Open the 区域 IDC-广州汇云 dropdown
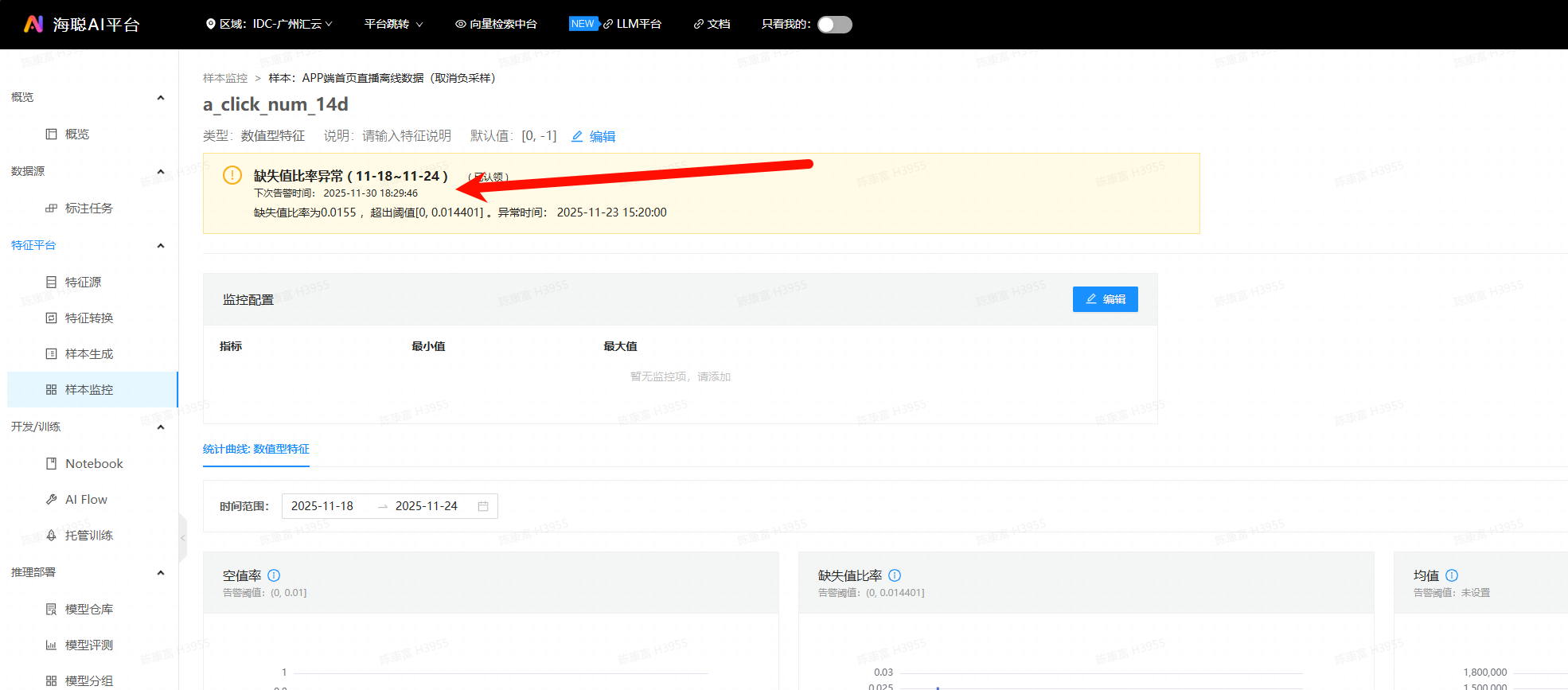This screenshot has height=690, width=1568. [269, 24]
